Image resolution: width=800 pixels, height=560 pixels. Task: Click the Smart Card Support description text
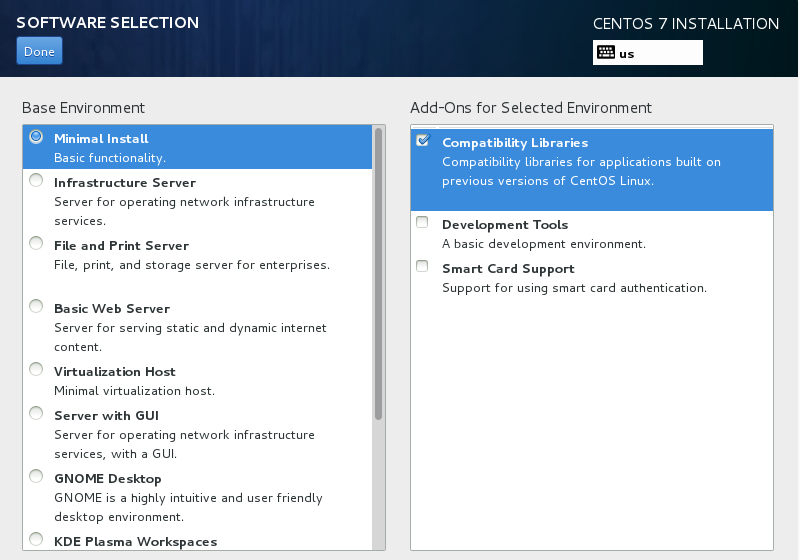[x=574, y=288]
